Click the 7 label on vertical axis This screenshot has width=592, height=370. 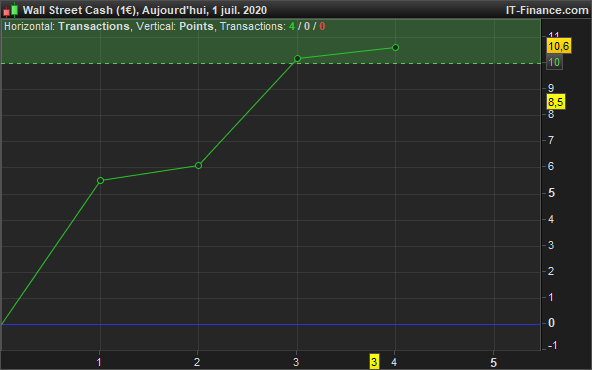point(551,140)
